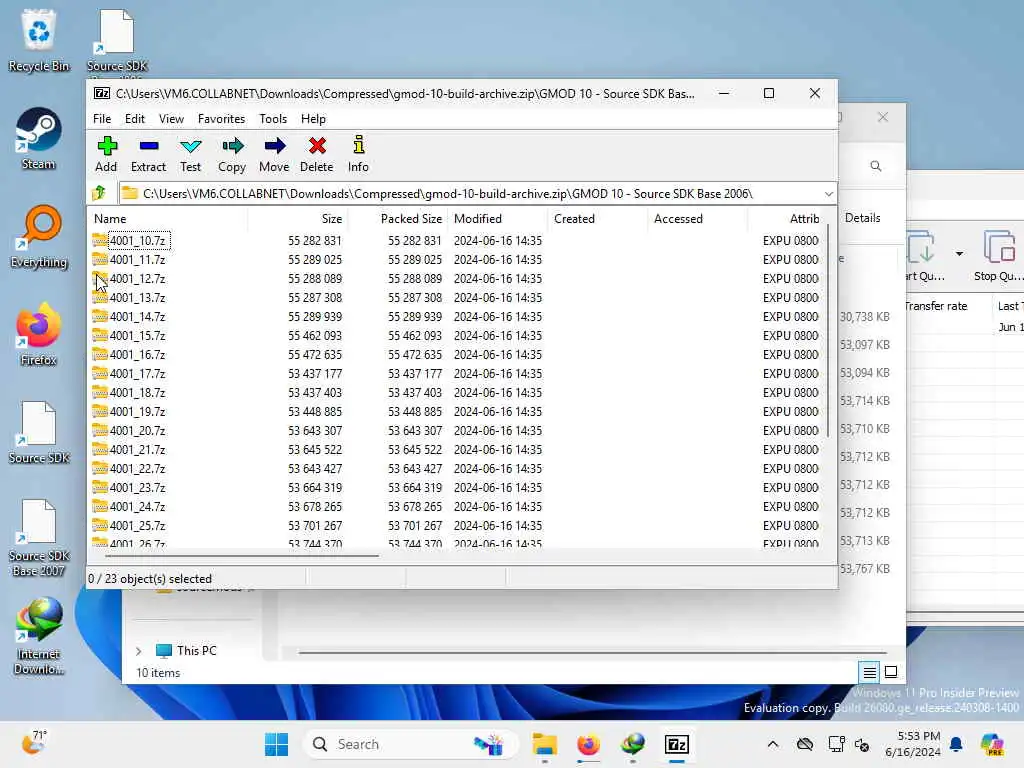Select file 4001_20.7z

[x=137, y=430]
